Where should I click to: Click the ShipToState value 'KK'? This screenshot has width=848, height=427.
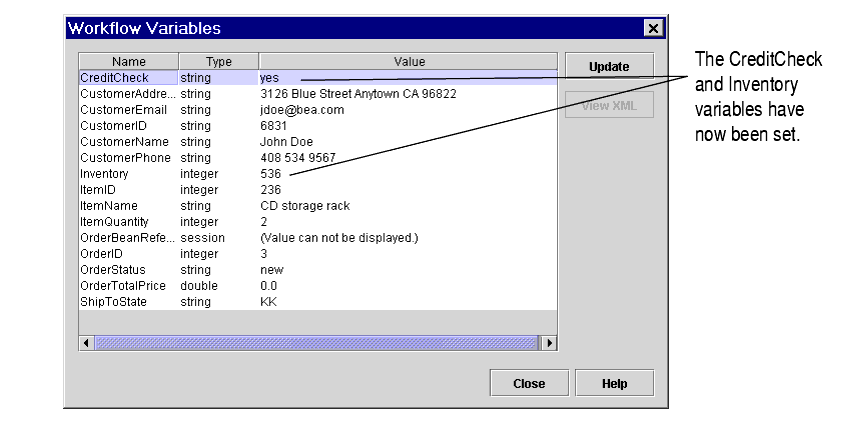268,302
